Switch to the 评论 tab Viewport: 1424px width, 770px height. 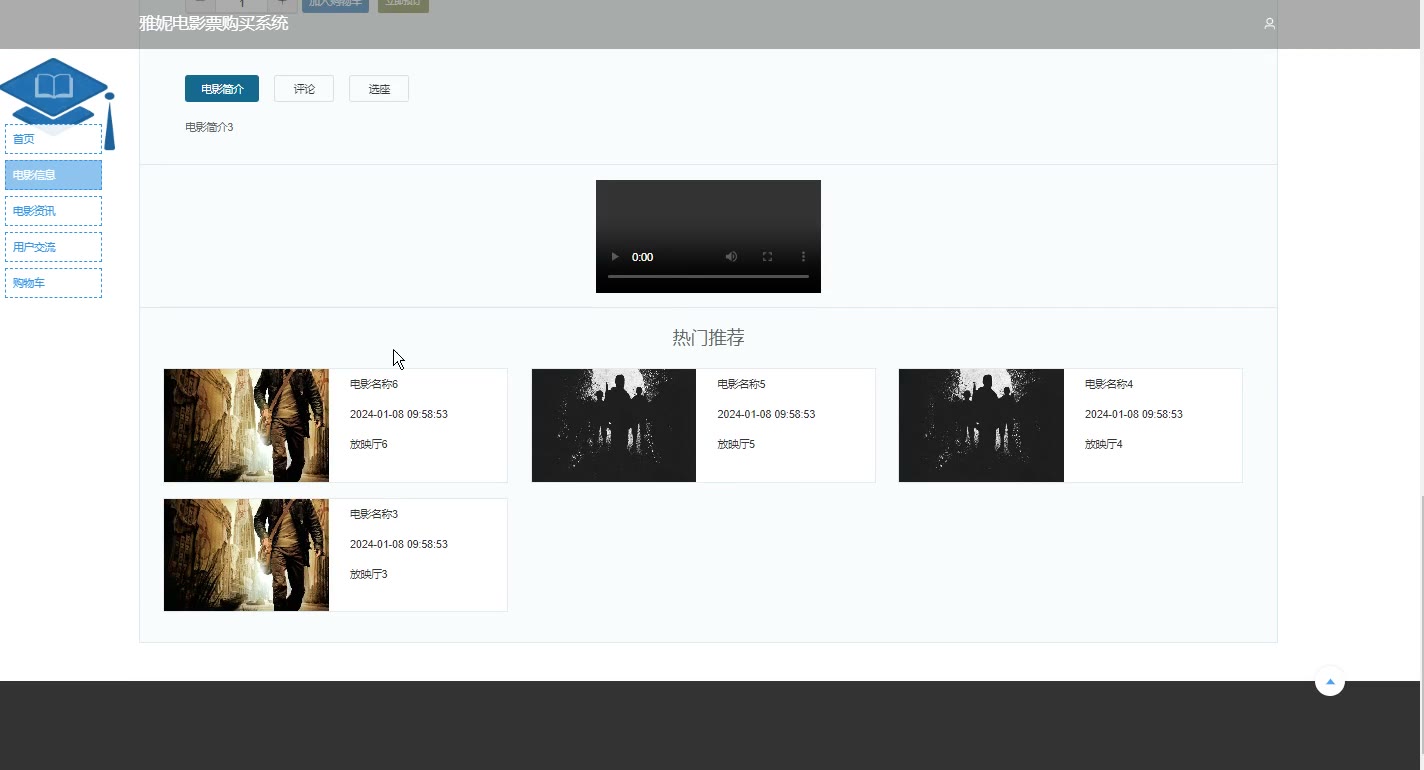[x=304, y=89]
